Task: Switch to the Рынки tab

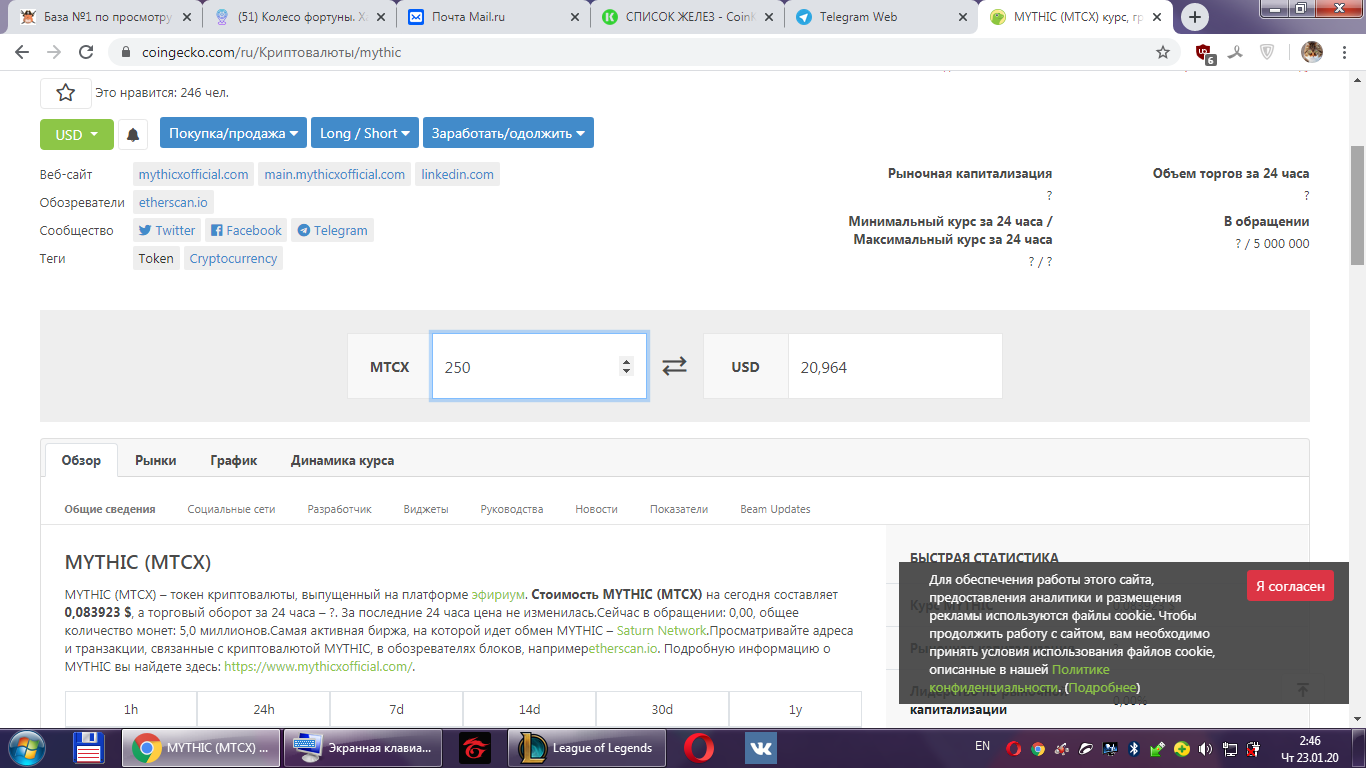Action: click(x=156, y=460)
